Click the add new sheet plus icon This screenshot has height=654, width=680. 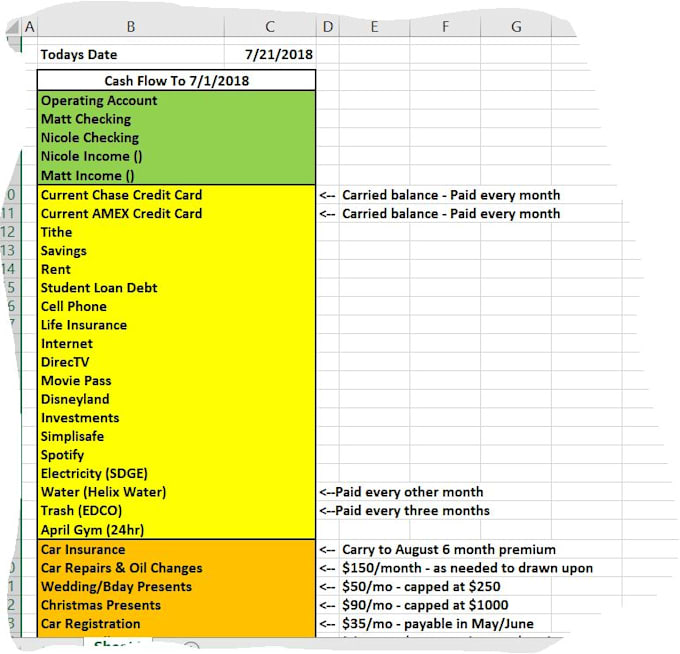click(x=192, y=647)
